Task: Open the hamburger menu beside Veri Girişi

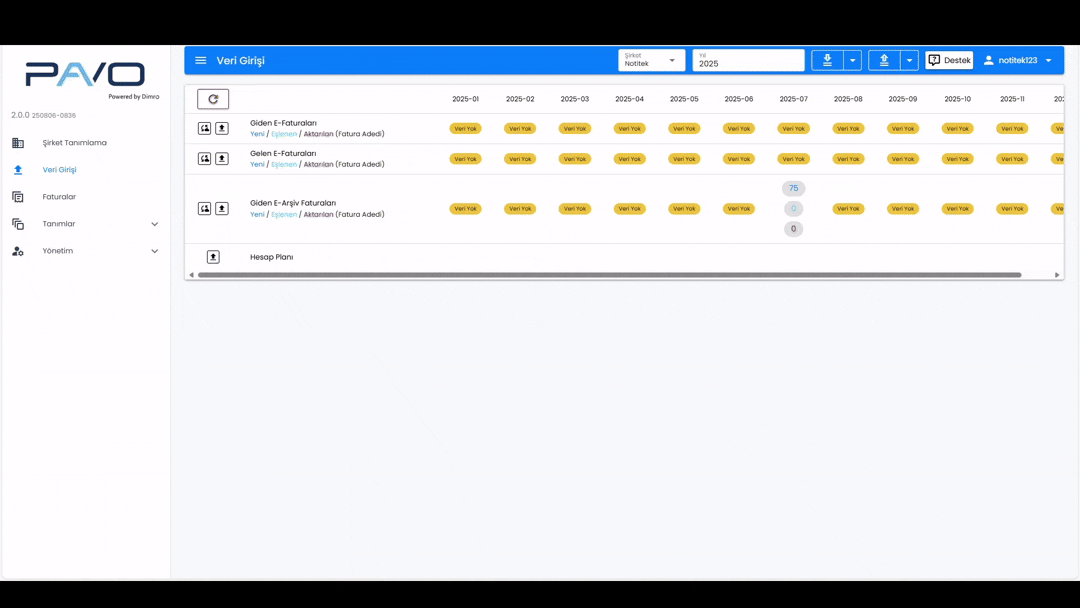Action: tap(201, 60)
